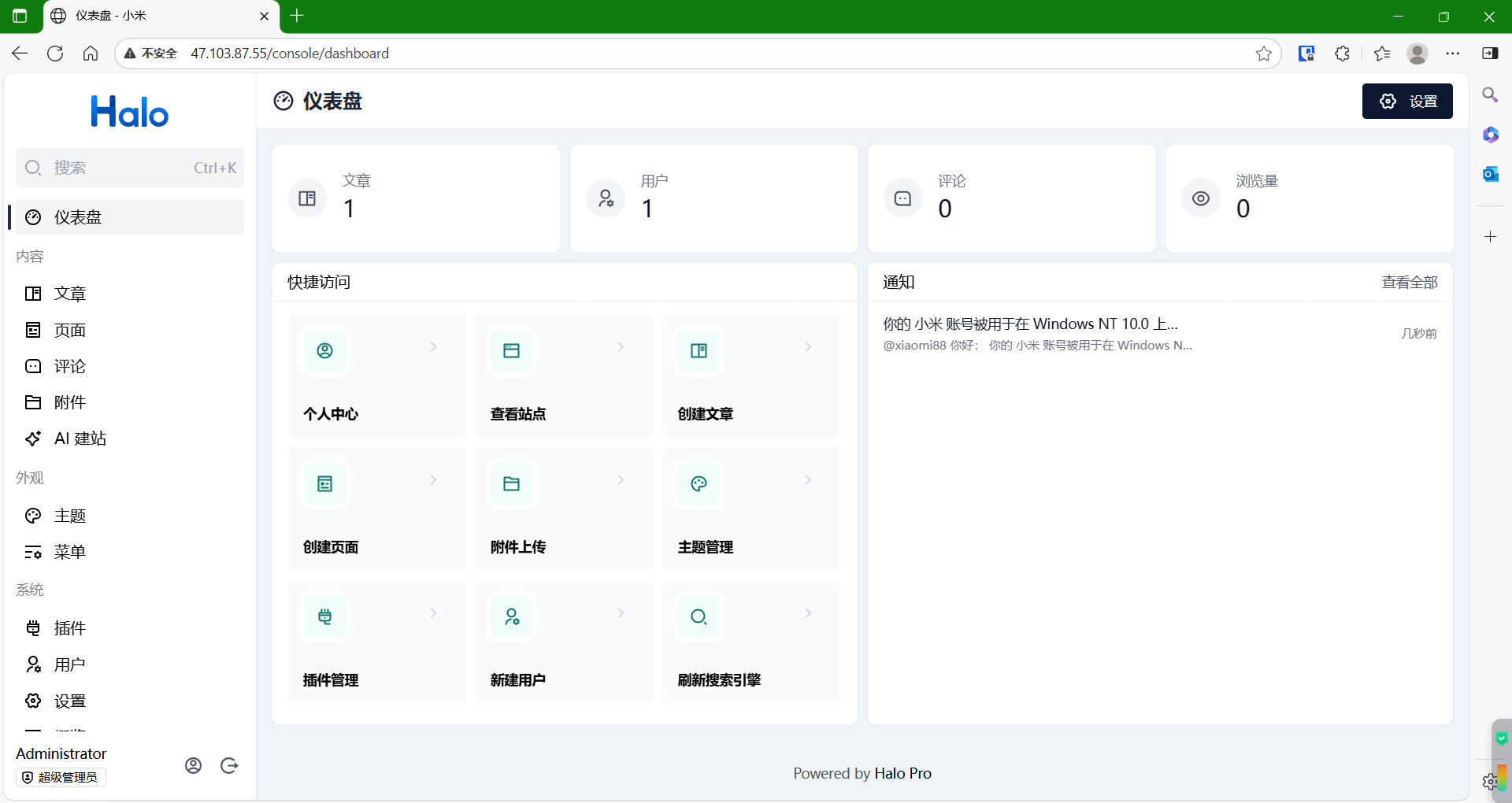
Task: Open the Outlook icon in Edge sidebar
Action: [x=1490, y=174]
